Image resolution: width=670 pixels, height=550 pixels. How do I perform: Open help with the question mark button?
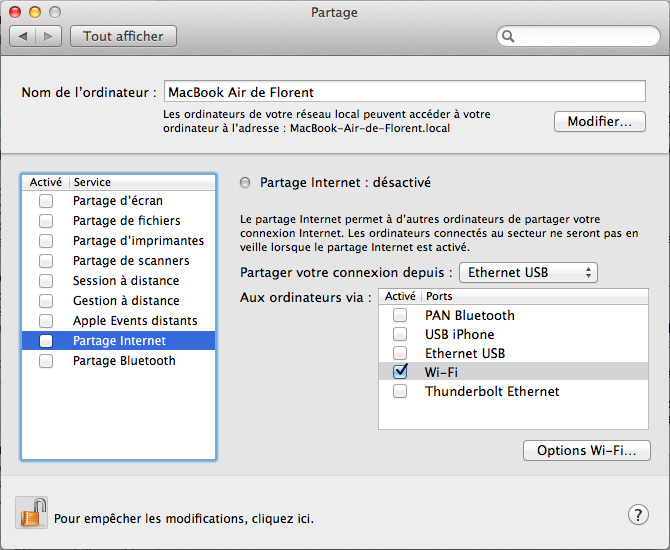tap(638, 514)
